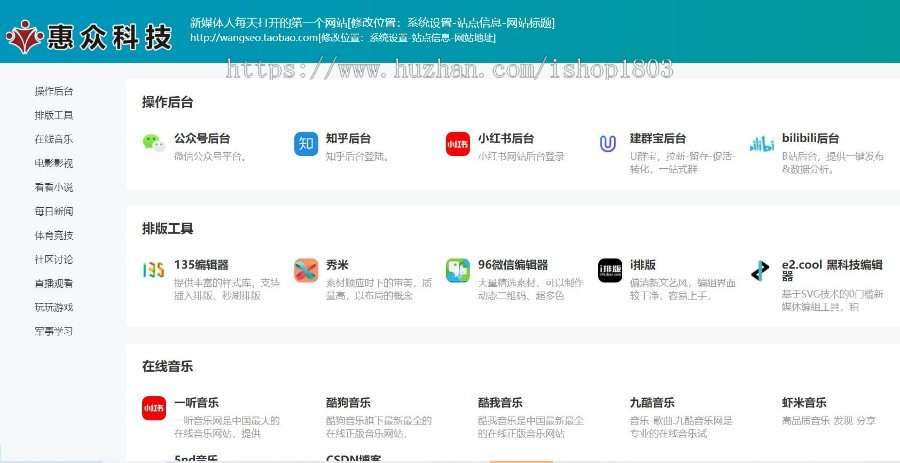Screen dimensions: 900x463
Task: Open 每日新闻 sidebar item
Action: click(54, 212)
